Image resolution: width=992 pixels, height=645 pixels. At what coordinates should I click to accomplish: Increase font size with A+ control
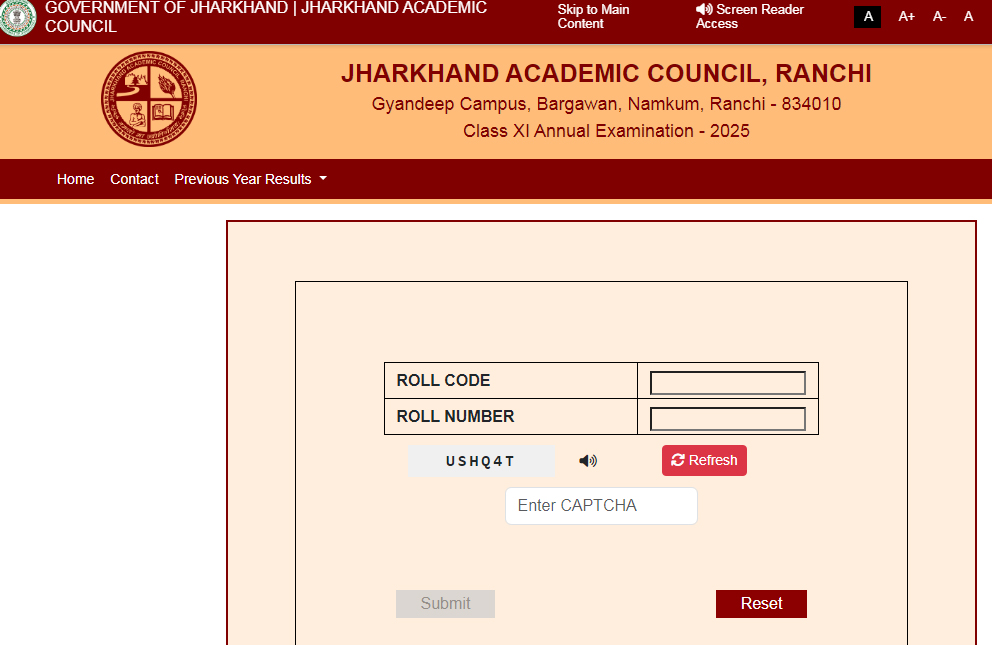tap(906, 16)
